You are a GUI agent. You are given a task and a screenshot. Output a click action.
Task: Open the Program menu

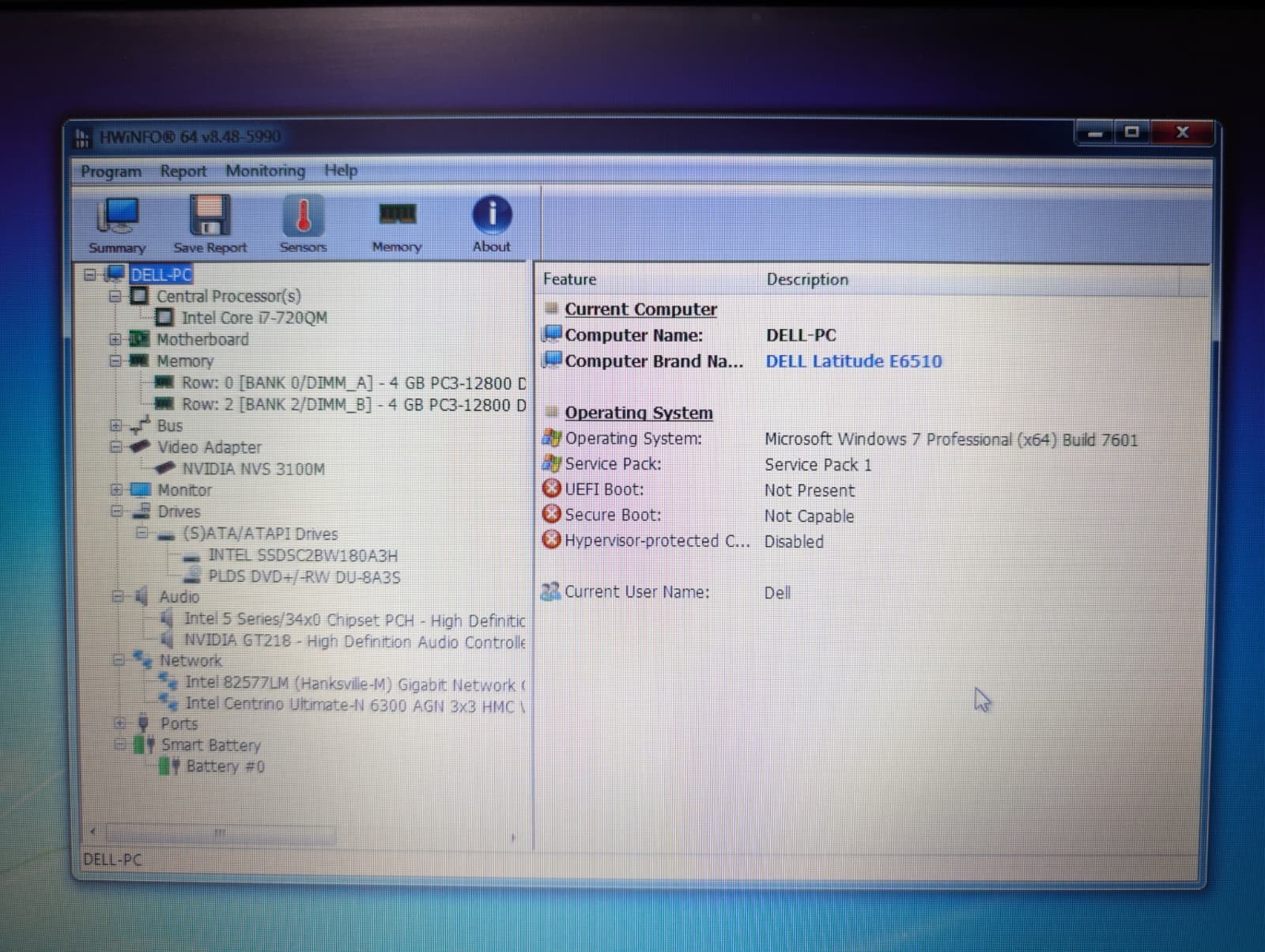click(x=111, y=171)
